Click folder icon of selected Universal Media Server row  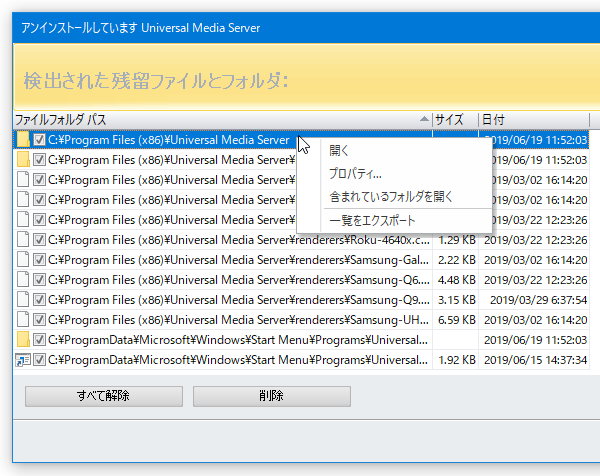pyautogui.click(x=23, y=140)
